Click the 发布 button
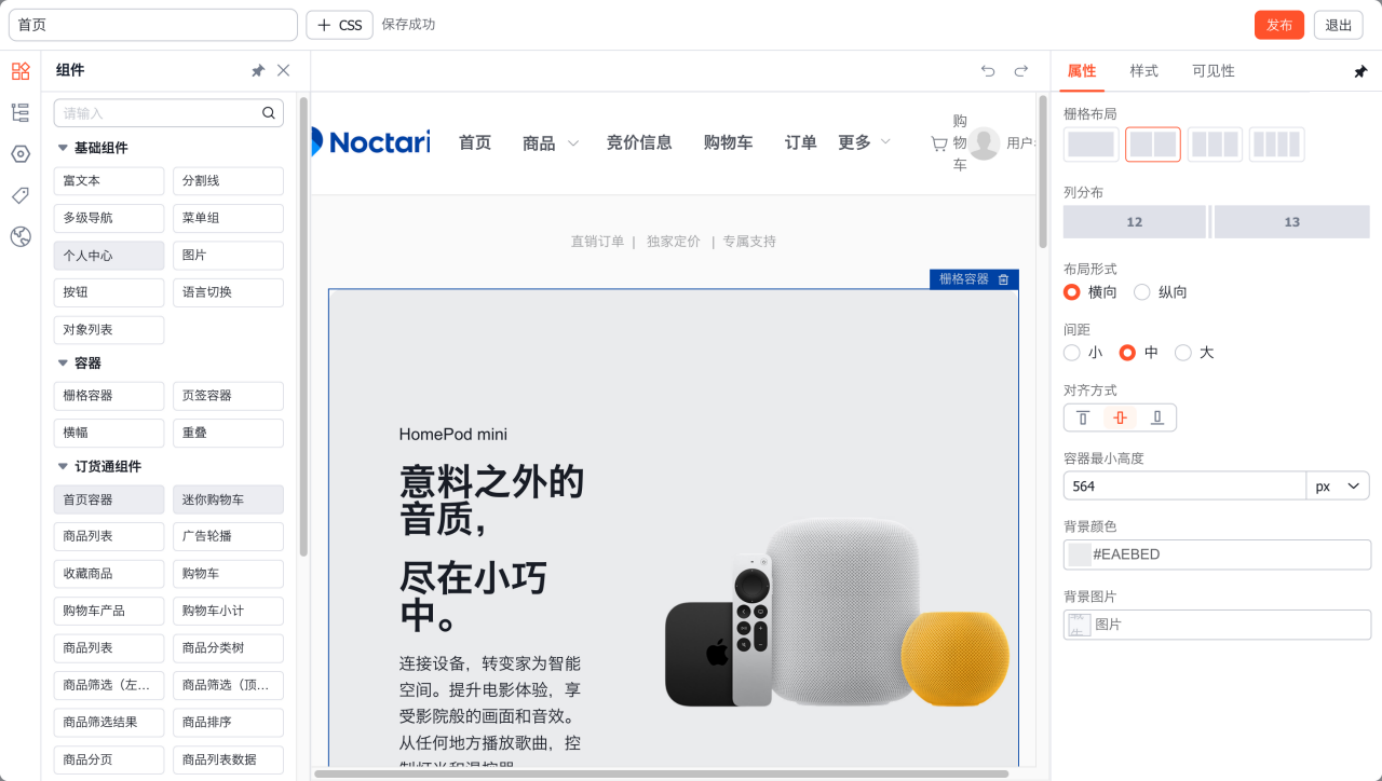This screenshot has width=1382, height=781. [x=1279, y=25]
